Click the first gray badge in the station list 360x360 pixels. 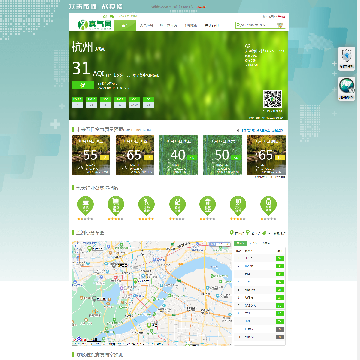pyautogui.click(x=280, y=329)
